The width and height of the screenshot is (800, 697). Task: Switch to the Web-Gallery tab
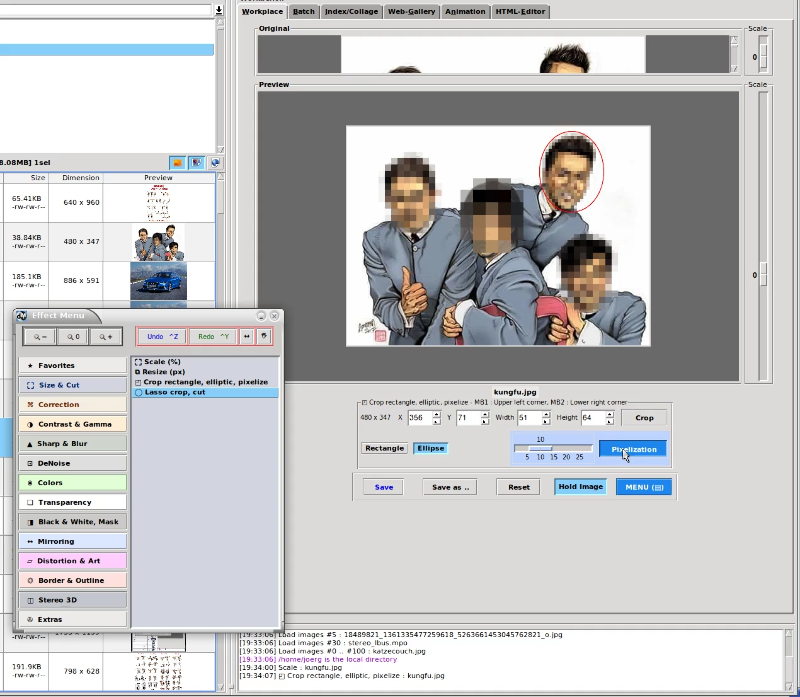(411, 11)
